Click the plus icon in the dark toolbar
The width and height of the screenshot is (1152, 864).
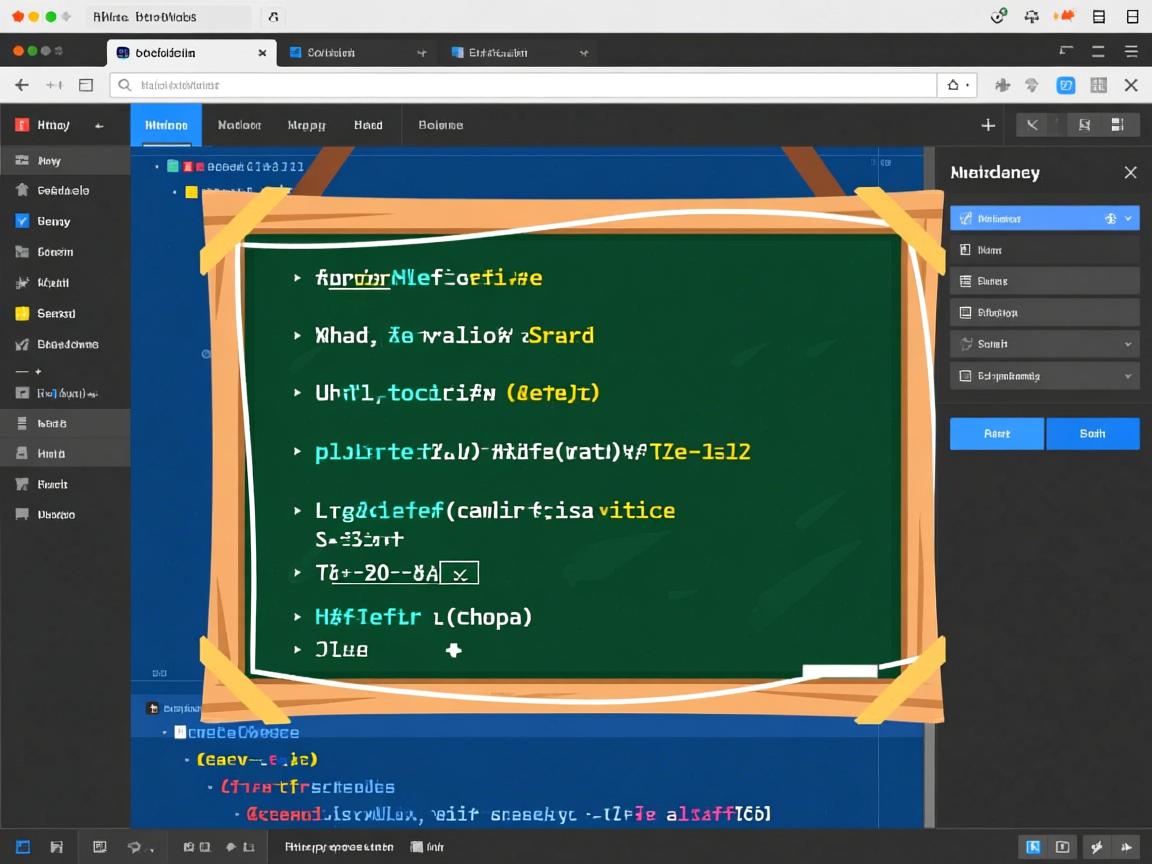click(x=988, y=125)
